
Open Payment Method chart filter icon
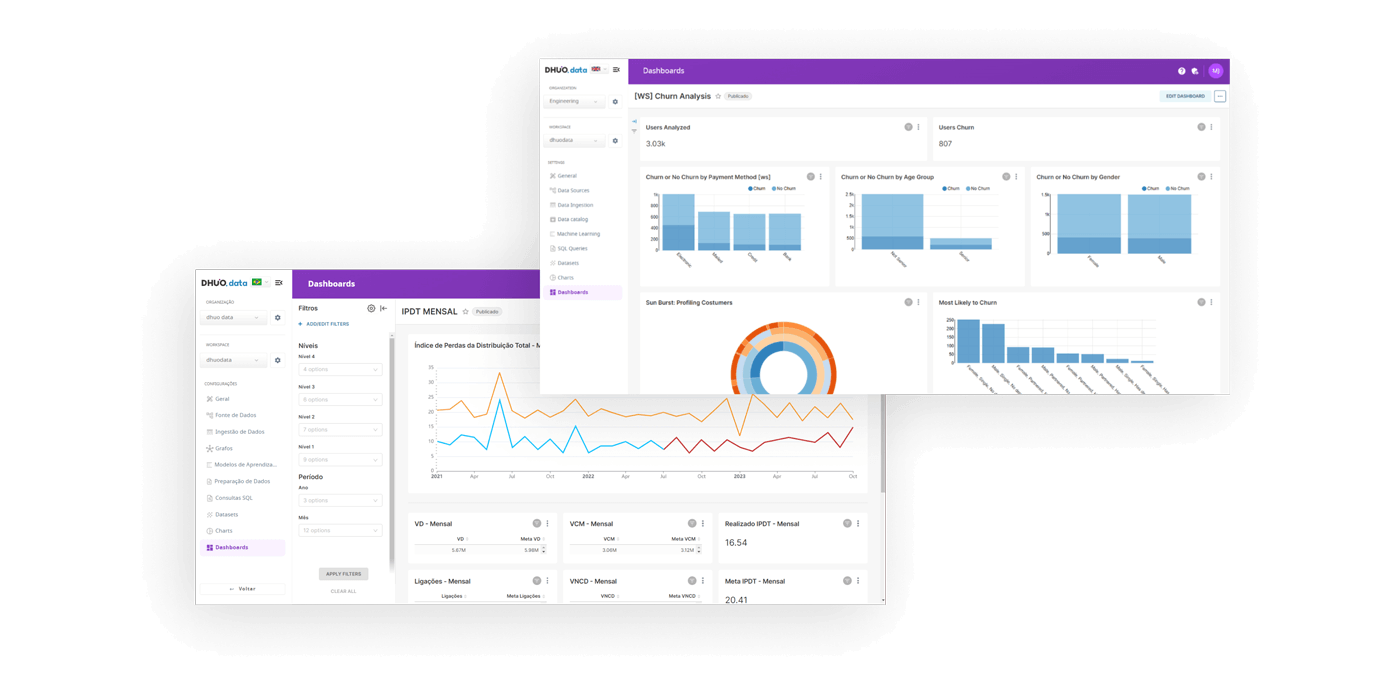pos(811,177)
